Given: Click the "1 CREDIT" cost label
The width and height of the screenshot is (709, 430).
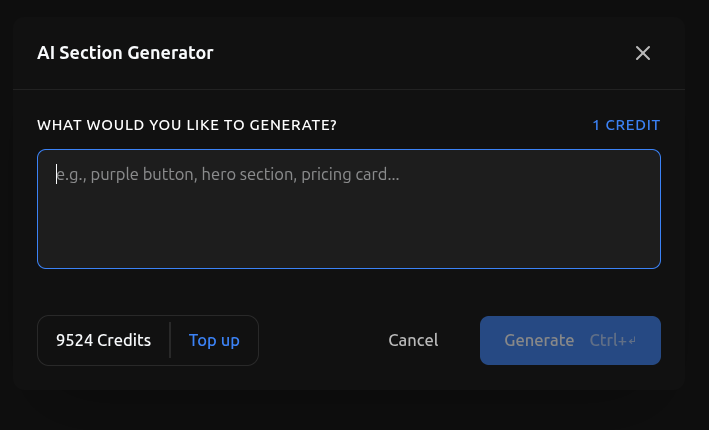Looking at the screenshot, I should tap(626, 125).
